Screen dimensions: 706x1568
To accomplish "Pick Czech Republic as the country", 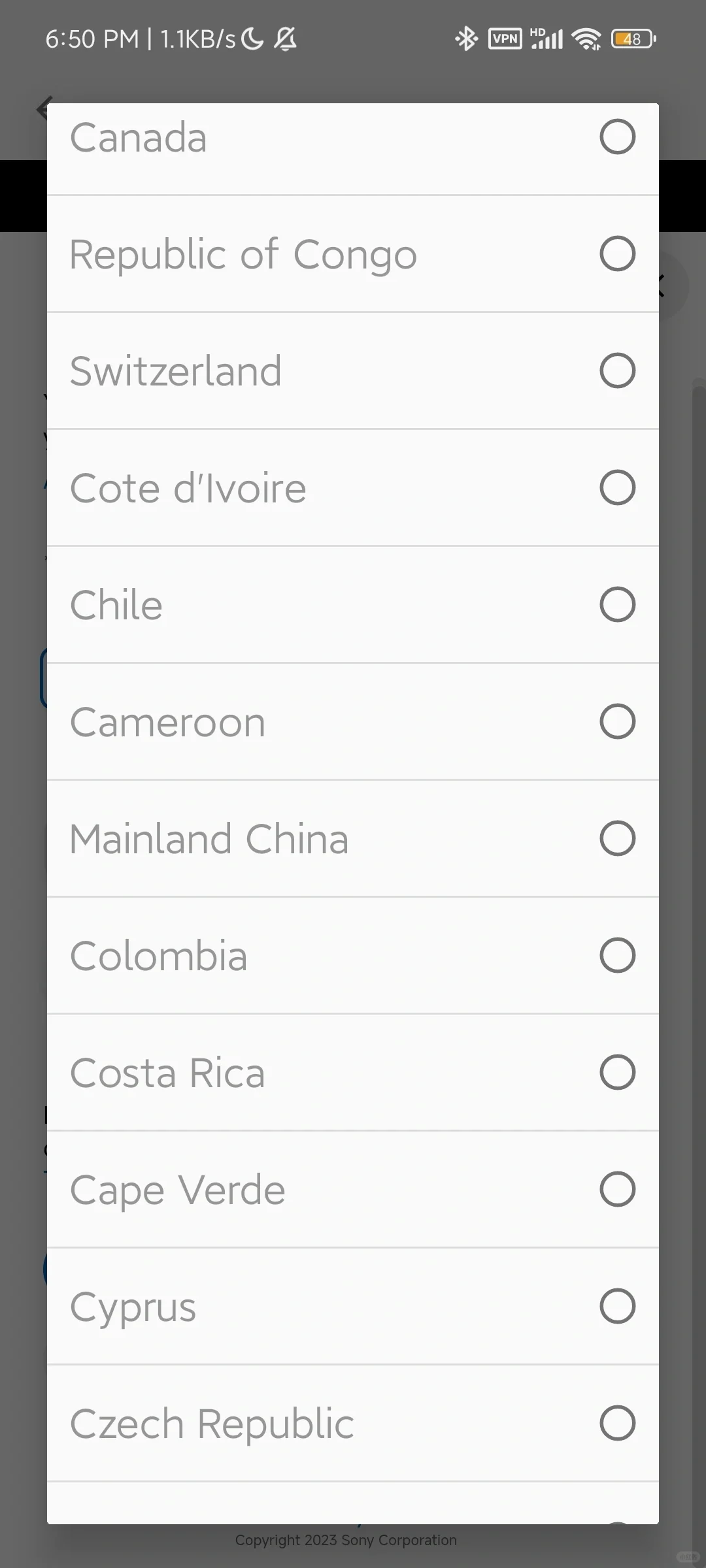I will point(212,1424).
